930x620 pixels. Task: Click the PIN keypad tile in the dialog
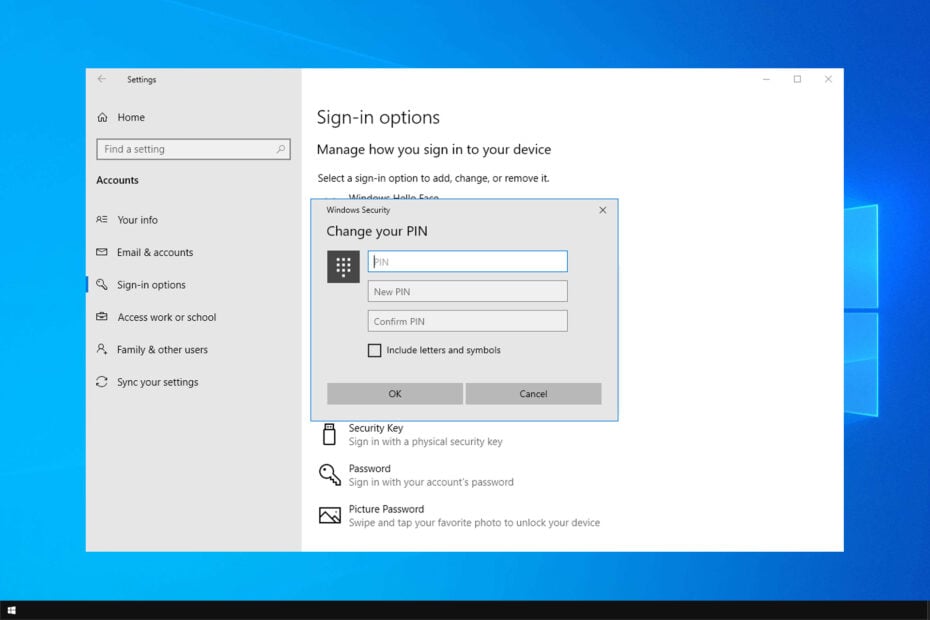pyautogui.click(x=343, y=267)
